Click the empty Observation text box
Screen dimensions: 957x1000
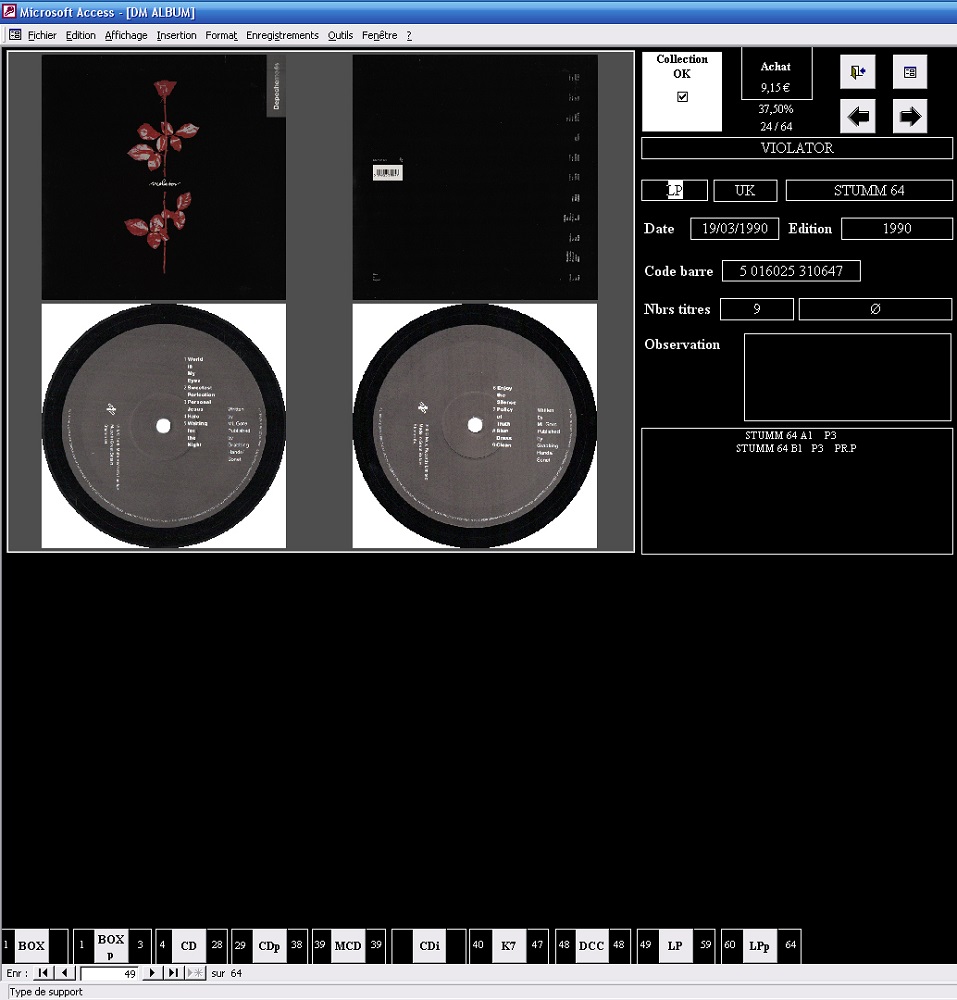click(848, 376)
